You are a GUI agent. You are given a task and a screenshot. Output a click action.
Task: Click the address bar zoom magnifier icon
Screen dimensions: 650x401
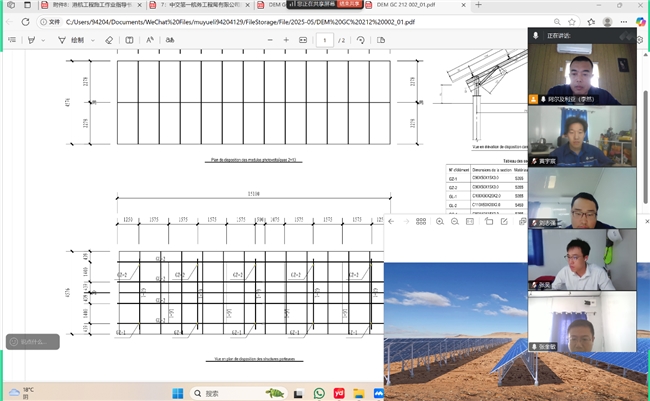(x=557, y=22)
